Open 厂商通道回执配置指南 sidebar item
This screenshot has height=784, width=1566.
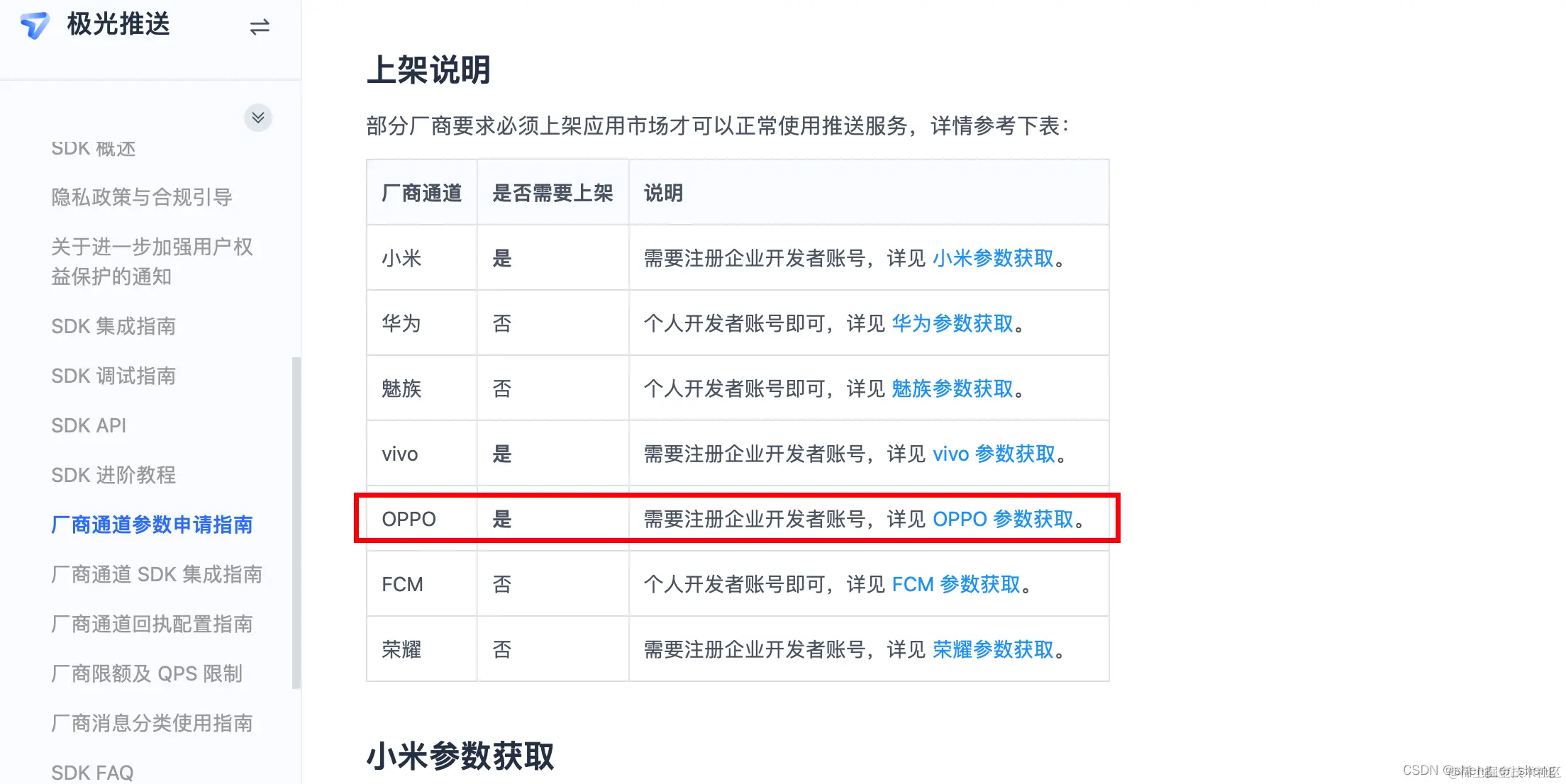click(152, 624)
